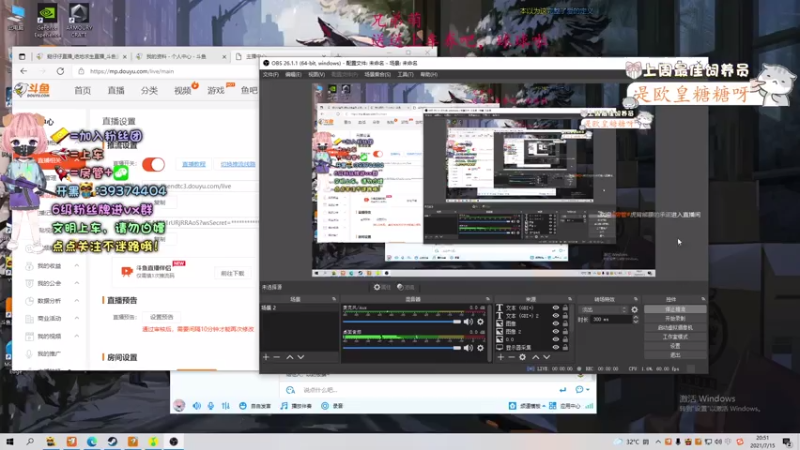Screen dimensions: 800x450
Task: Show hidden system tray icons chevron
Action: [x=658, y=442]
